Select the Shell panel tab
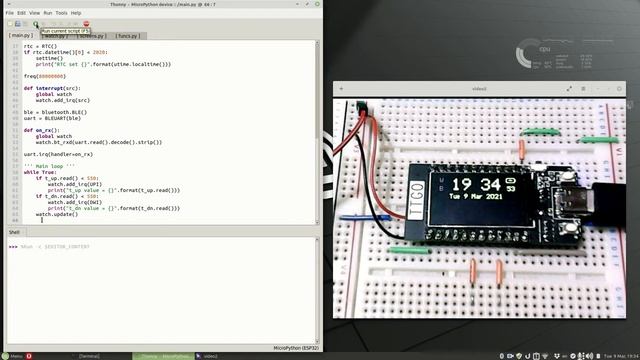 point(14,232)
